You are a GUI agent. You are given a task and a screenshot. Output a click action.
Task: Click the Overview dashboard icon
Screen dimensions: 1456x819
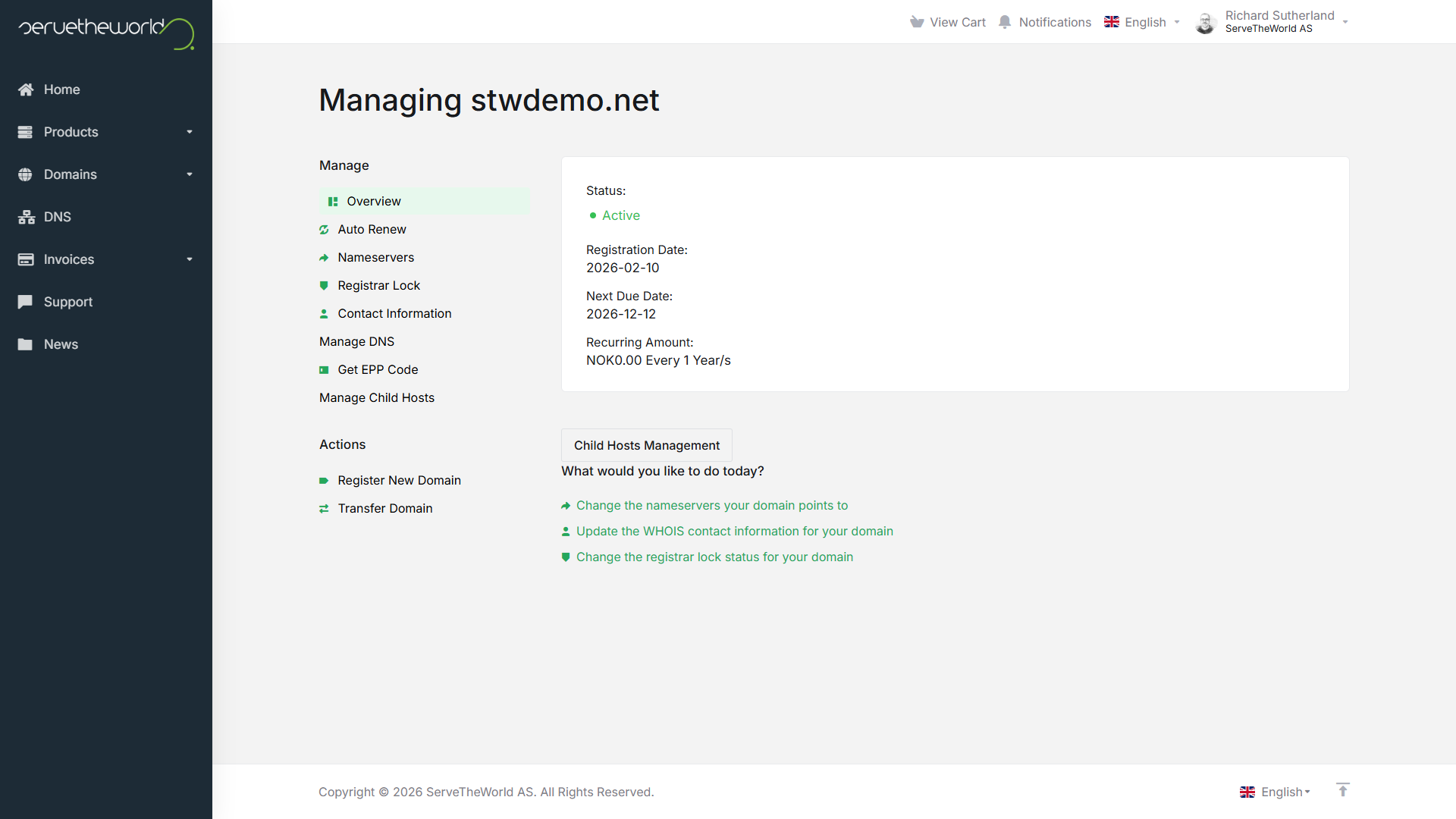coord(333,202)
